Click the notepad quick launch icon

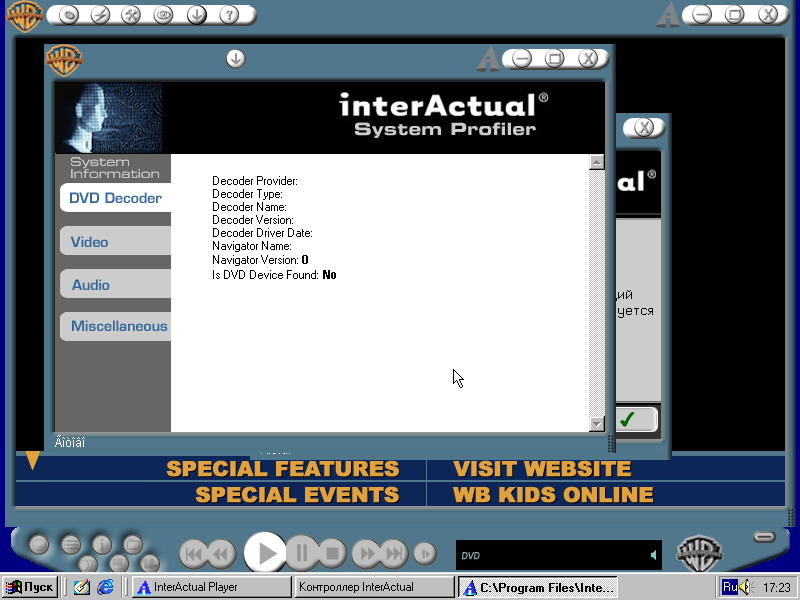click(x=81, y=587)
